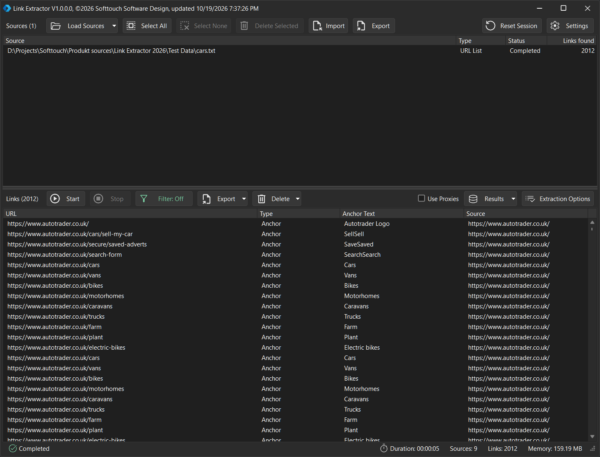Click the Settings button label
This screenshot has width=600, height=457.
coord(577,26)
